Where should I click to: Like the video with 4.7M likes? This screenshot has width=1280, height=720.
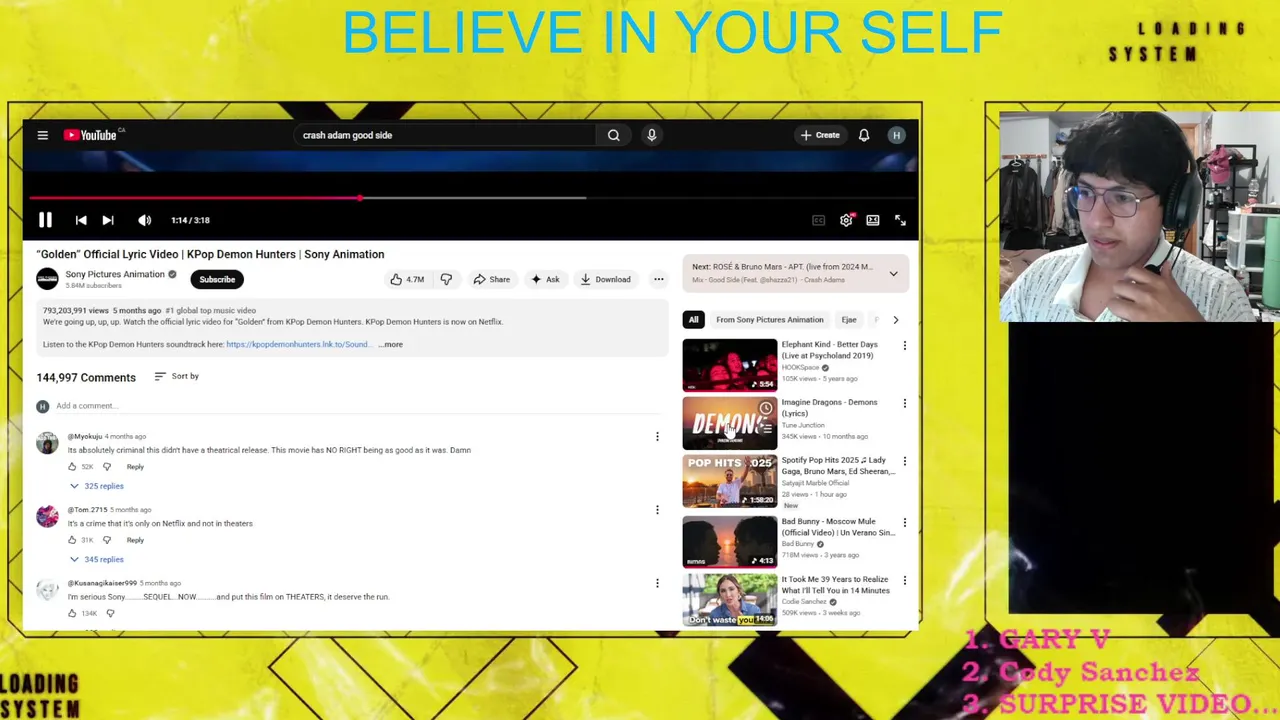[x=408, y=280]
